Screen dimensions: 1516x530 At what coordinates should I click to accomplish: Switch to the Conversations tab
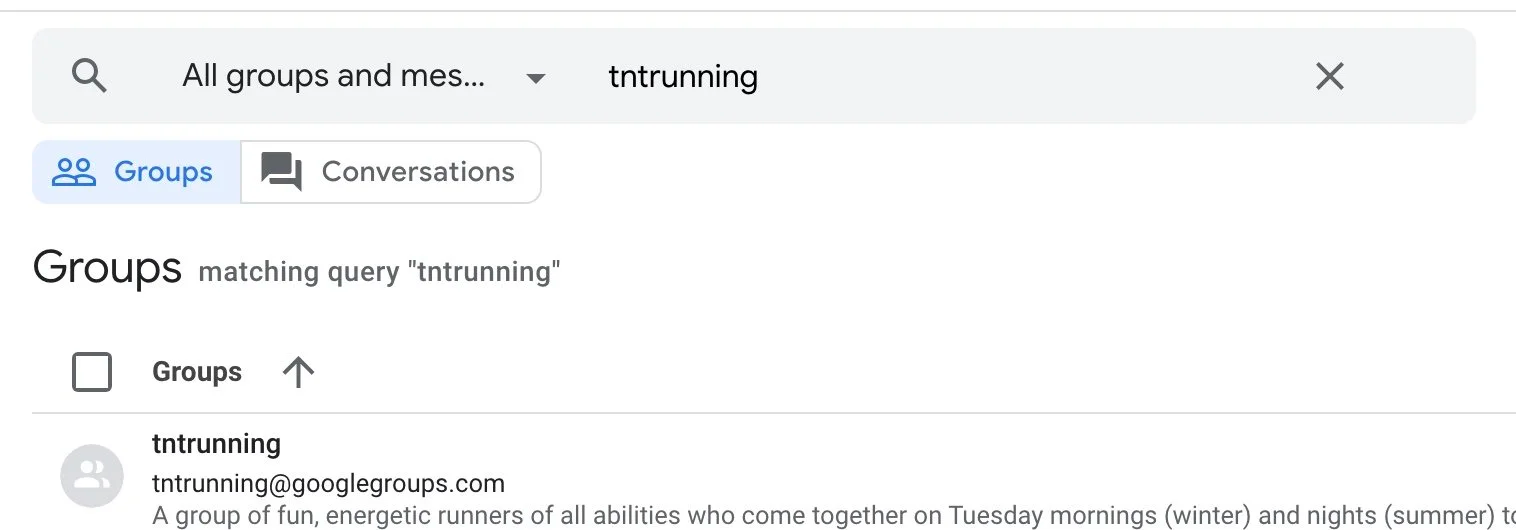[x=417, y=172]
